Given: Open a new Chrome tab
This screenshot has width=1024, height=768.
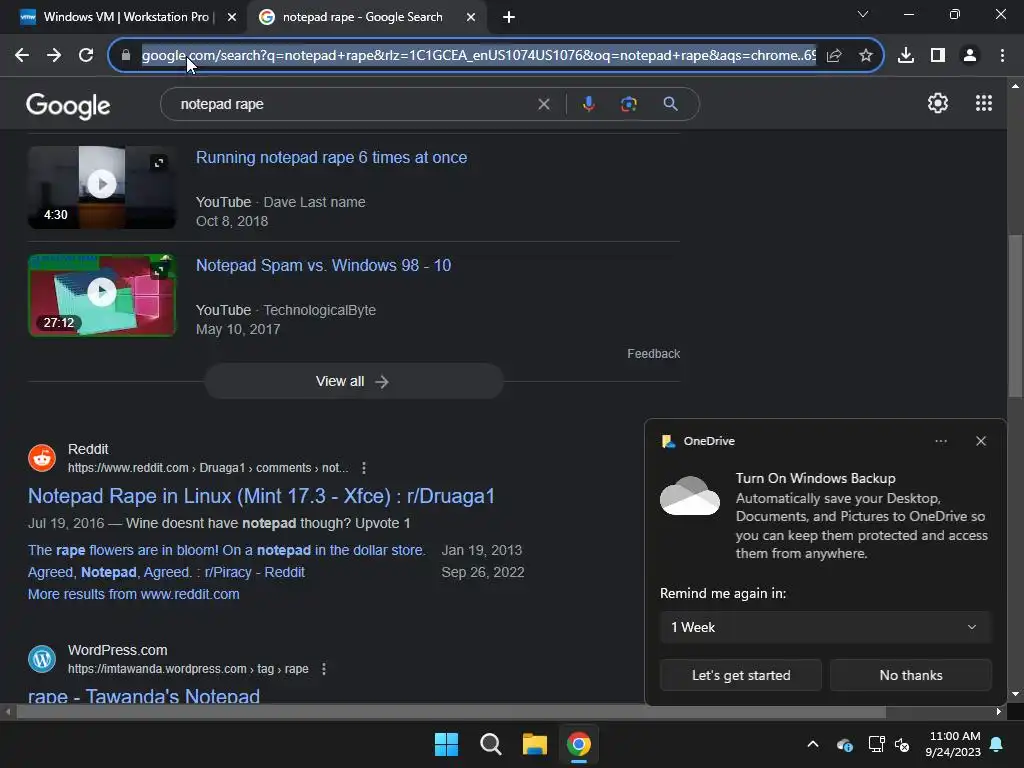Looking at the screenshot, I should (509, 18).
